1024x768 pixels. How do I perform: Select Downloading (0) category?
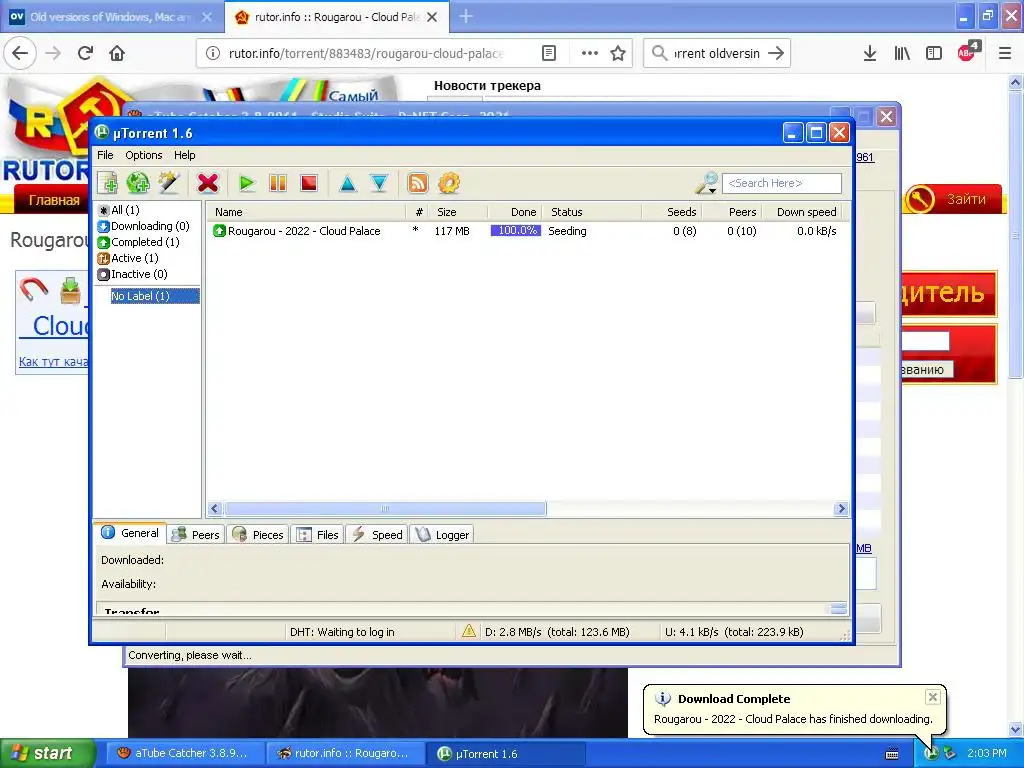[144, 226]
